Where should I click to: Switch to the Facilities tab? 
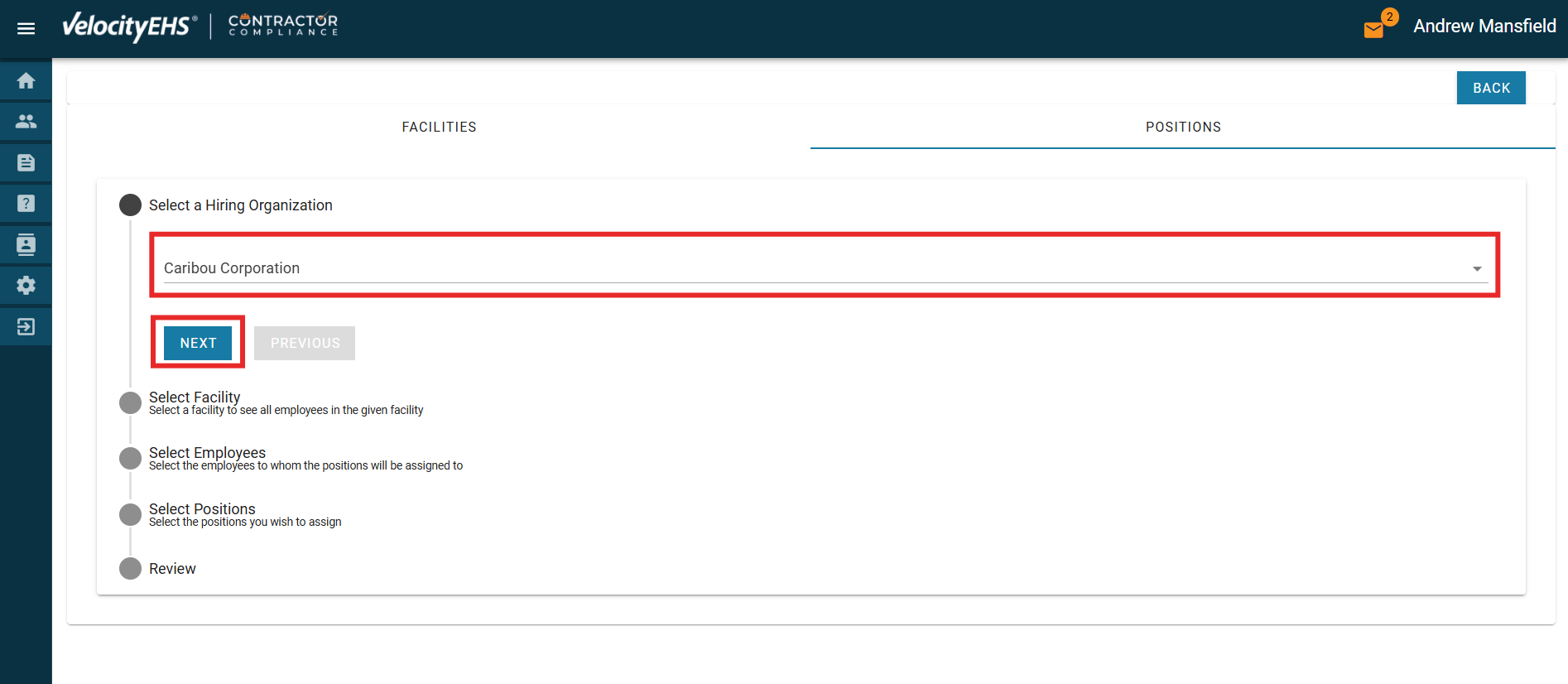[439, 127]
